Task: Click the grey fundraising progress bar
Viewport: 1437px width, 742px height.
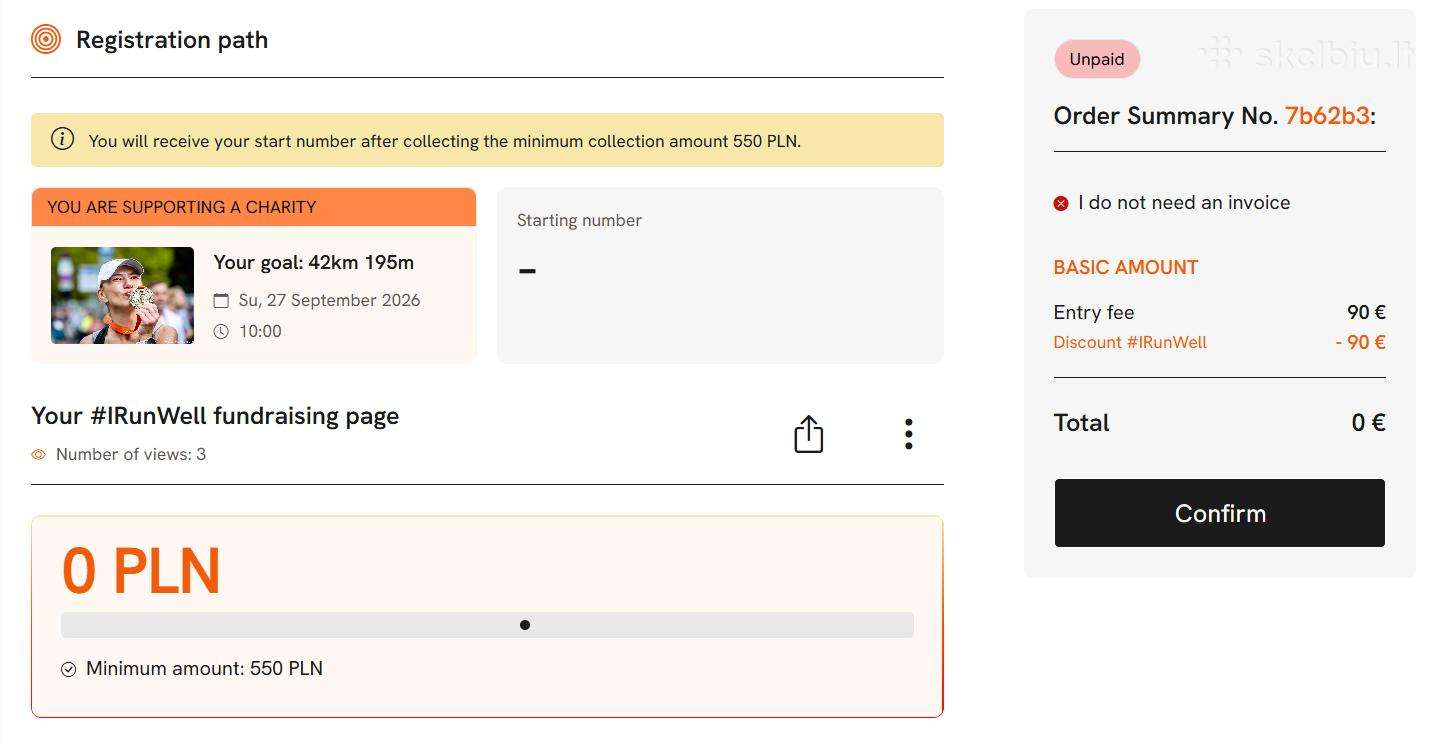Action: (x=487, y=625)
